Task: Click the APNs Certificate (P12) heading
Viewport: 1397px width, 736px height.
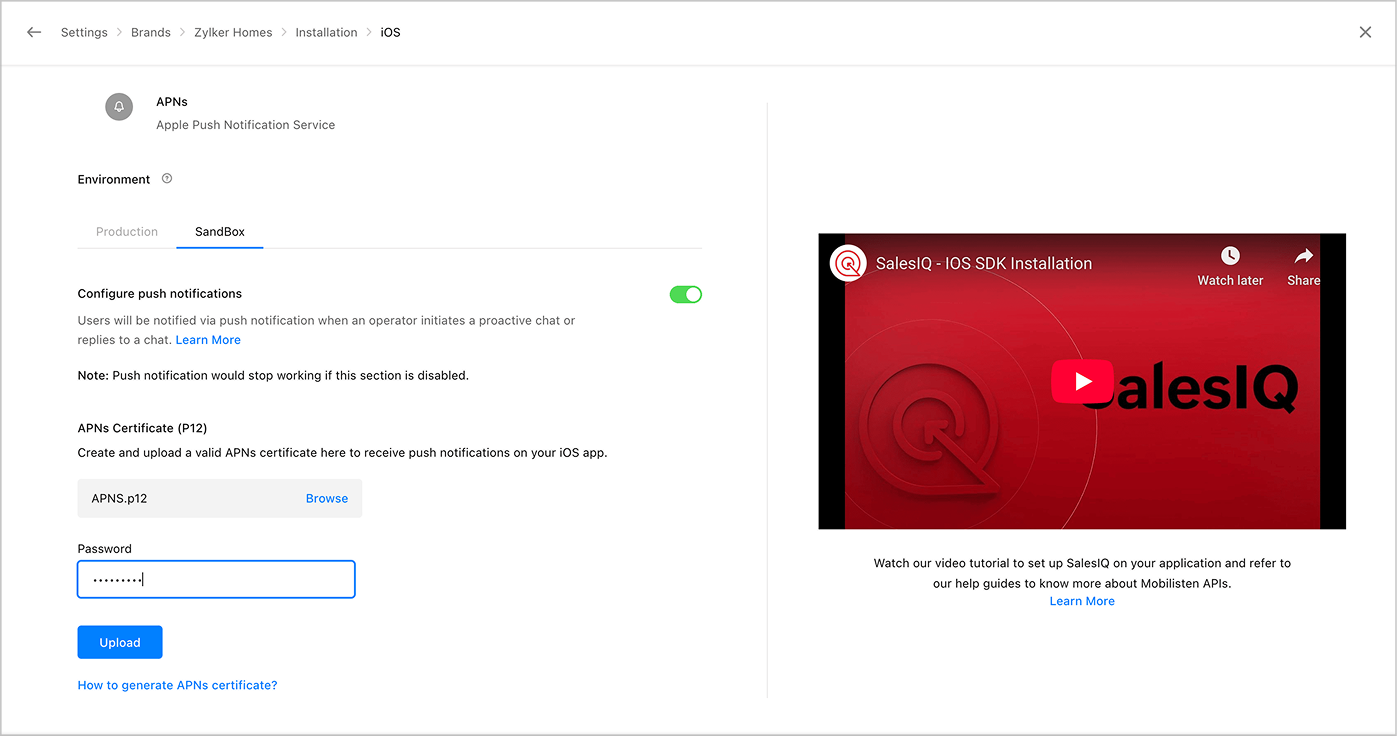Action: (x=142, y=428)
